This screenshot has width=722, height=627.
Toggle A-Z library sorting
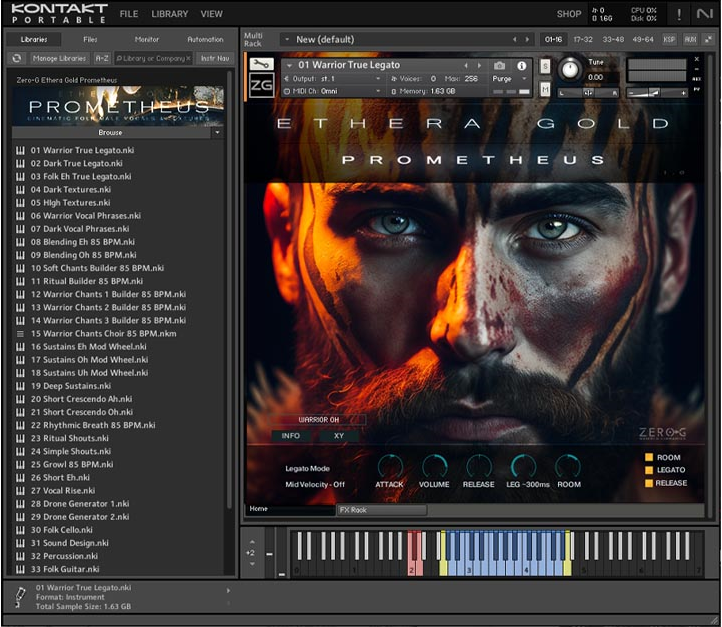(x=102, y=58)
